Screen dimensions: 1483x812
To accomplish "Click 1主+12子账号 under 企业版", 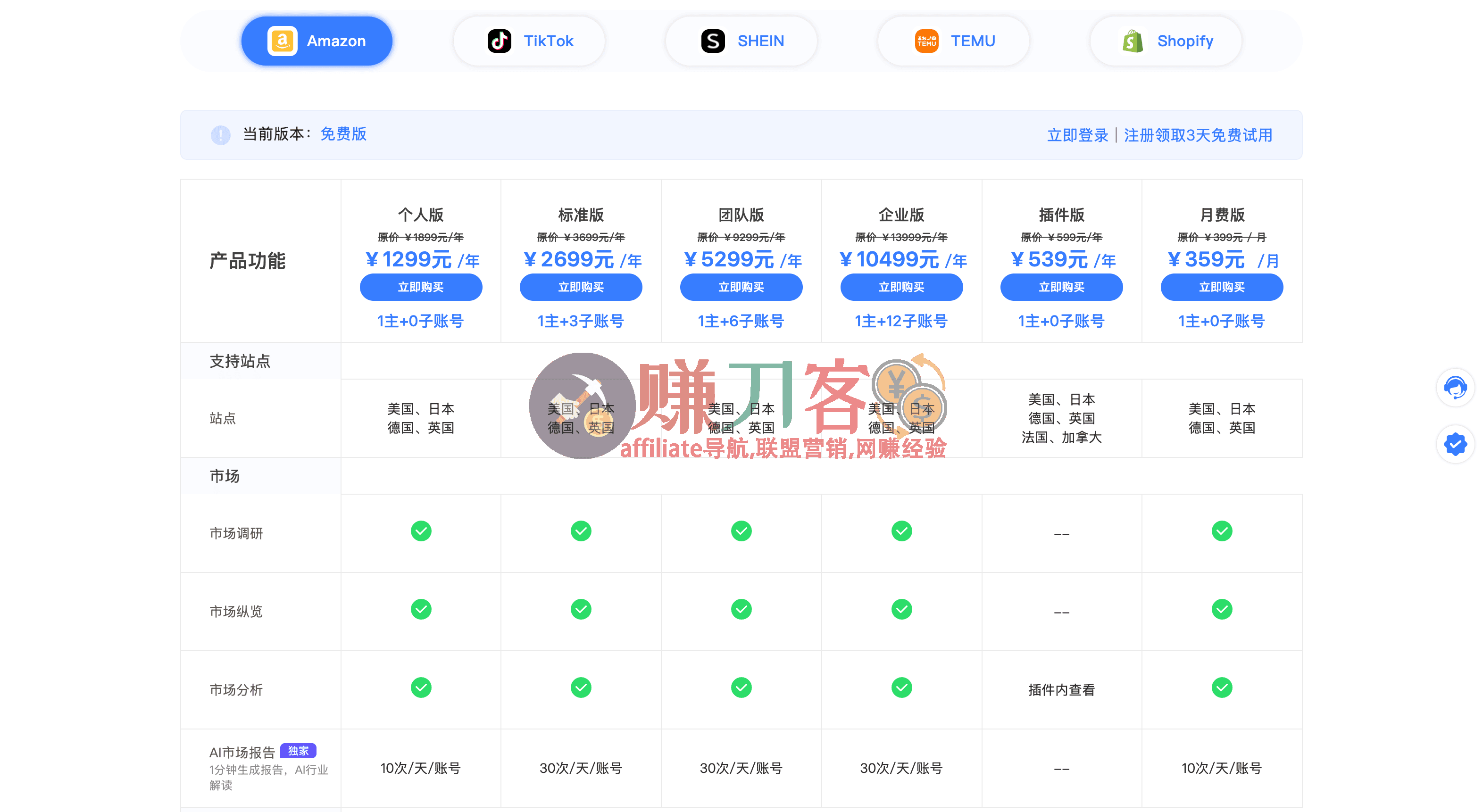I will [x=901, y=321].
